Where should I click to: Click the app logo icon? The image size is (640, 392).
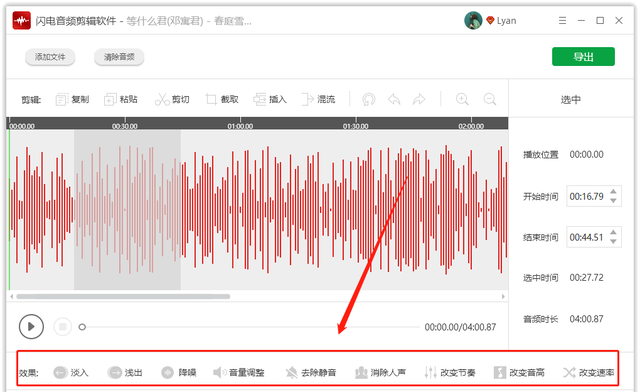22,20
